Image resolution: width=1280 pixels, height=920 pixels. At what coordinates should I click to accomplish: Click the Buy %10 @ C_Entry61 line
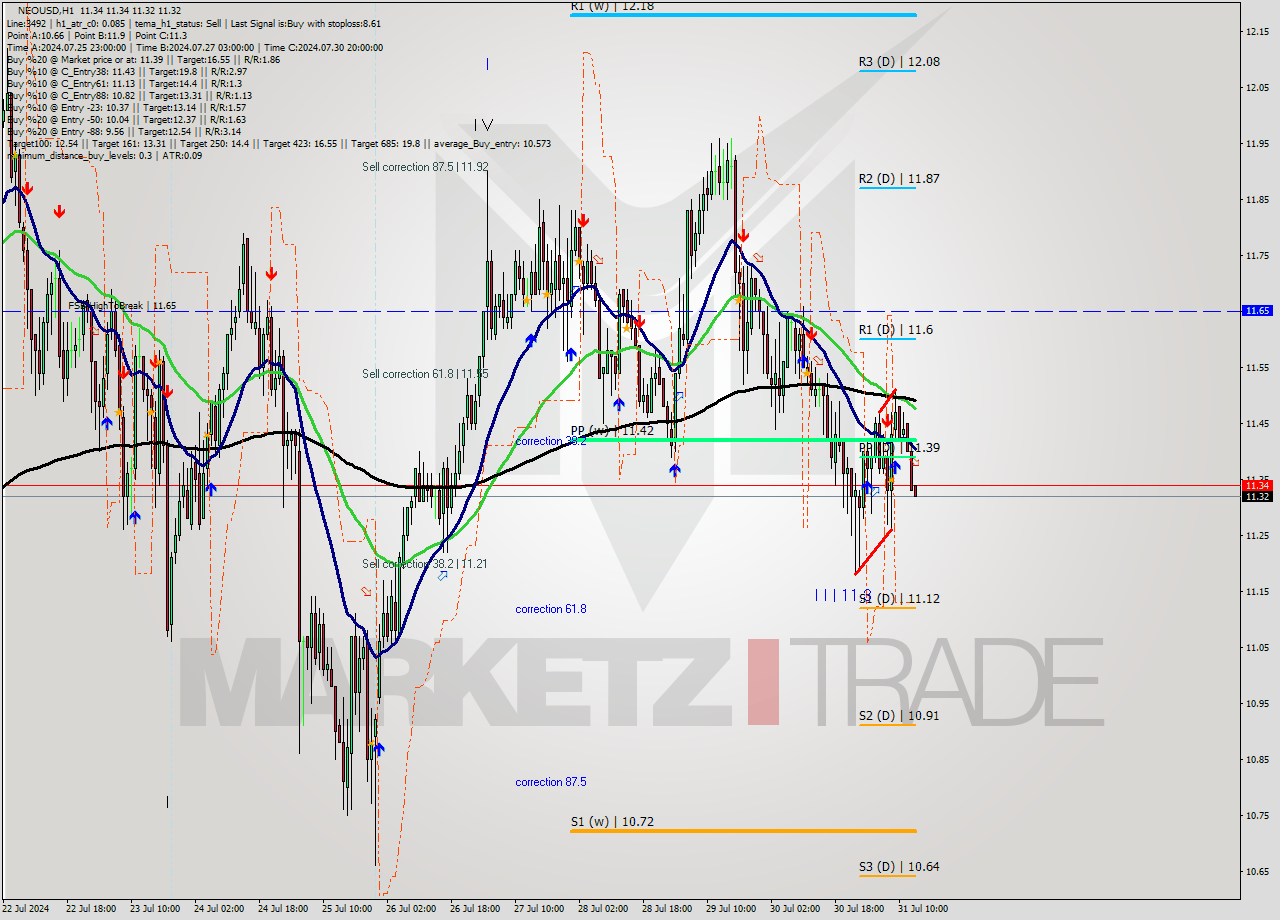(x=125, y=83)
